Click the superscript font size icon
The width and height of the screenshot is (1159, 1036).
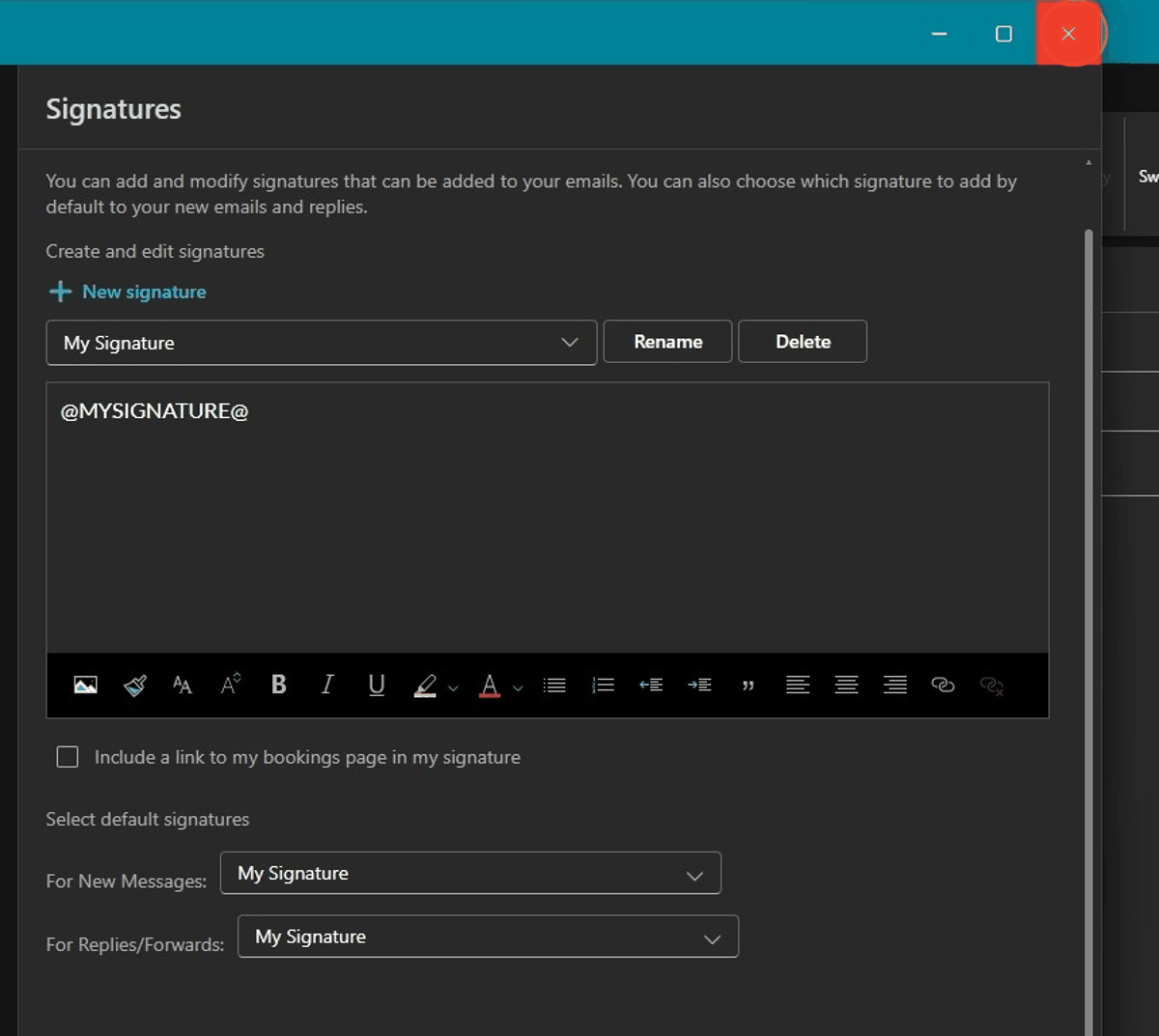(x=231, y=685)
